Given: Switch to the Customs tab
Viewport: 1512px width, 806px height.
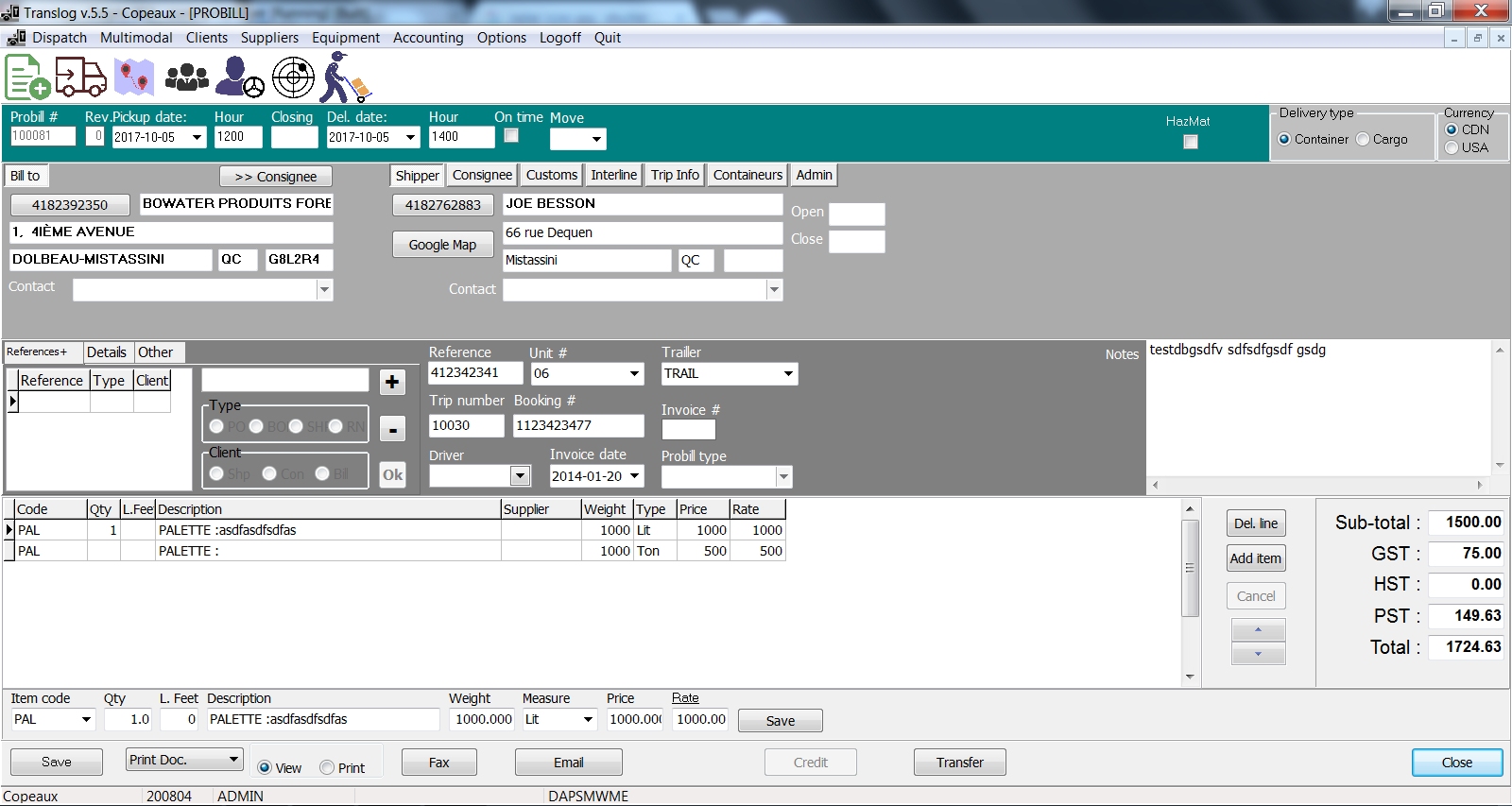Looking at the screenshot, I should click(x=551, y=175).
